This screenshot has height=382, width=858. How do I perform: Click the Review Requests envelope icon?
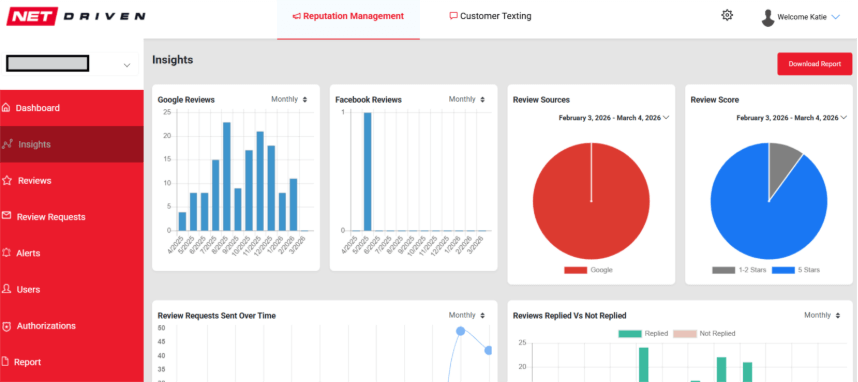click(x=7, y=216)
